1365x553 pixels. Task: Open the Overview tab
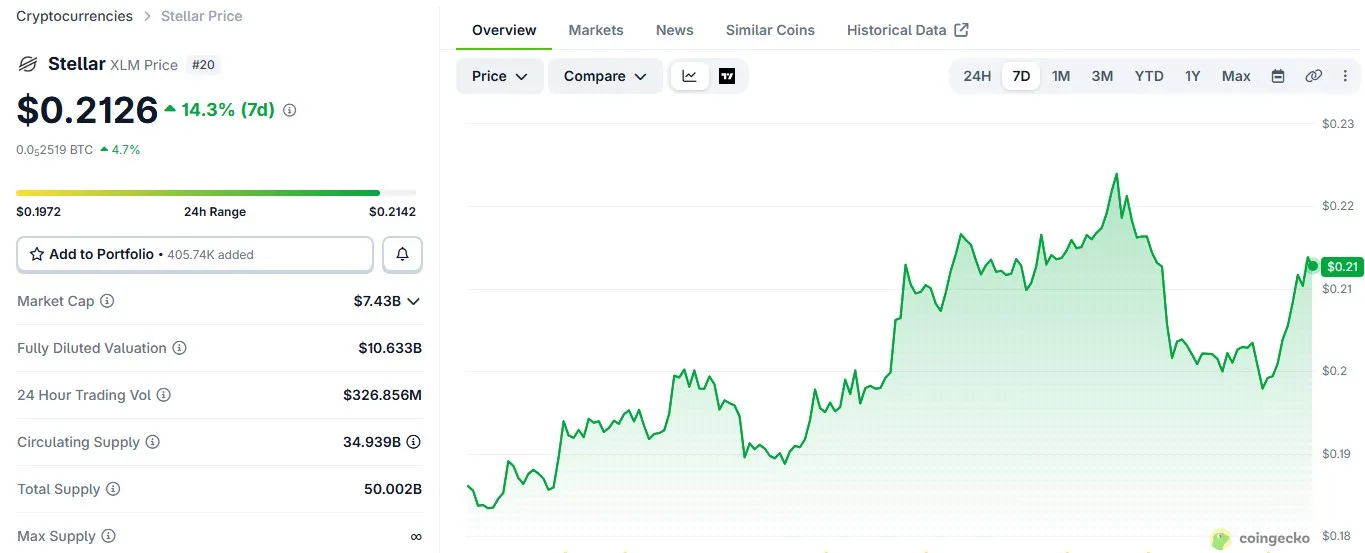(x=504, y=30)
